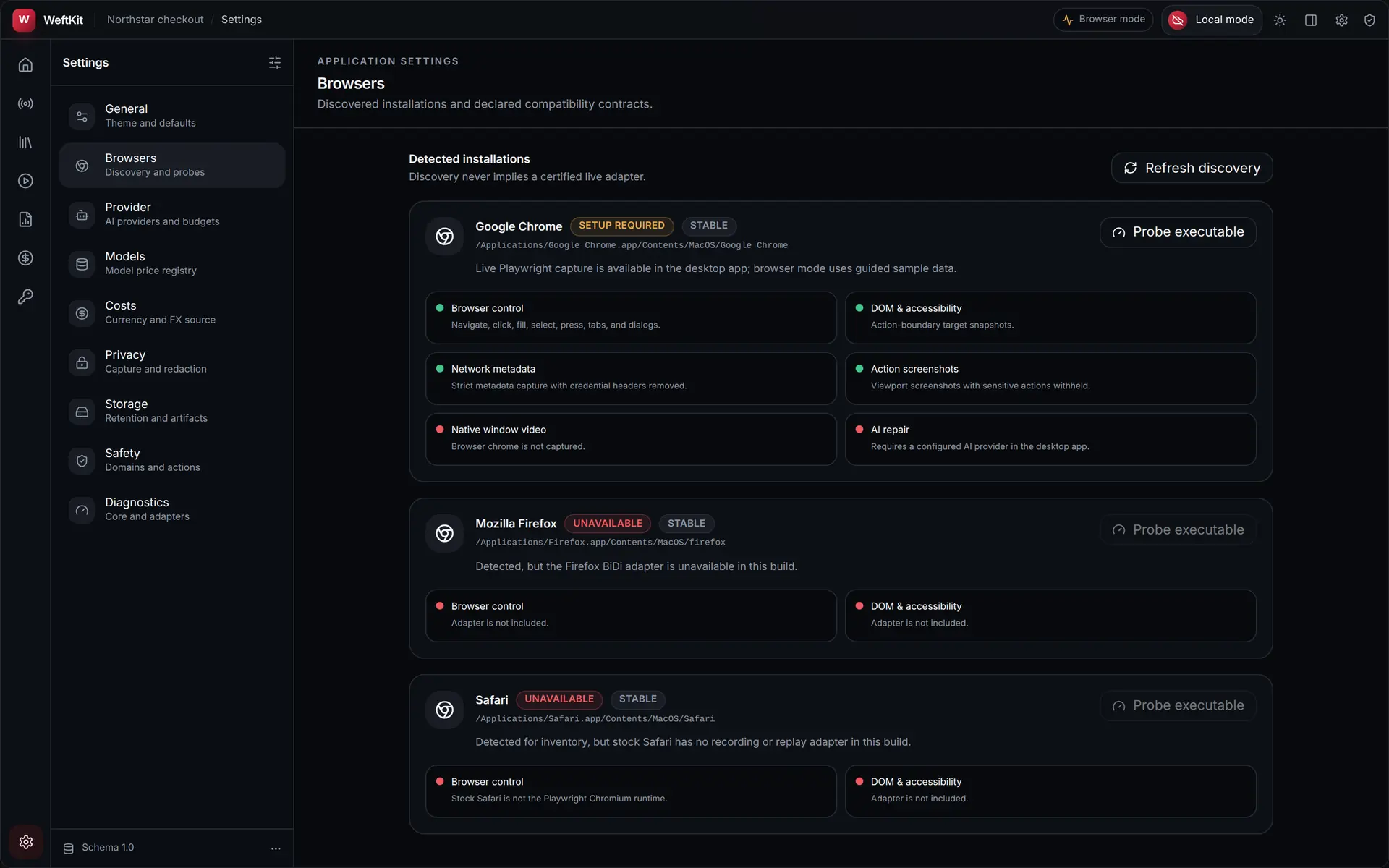Probe the Safari executable

[x=1178, y=706]
